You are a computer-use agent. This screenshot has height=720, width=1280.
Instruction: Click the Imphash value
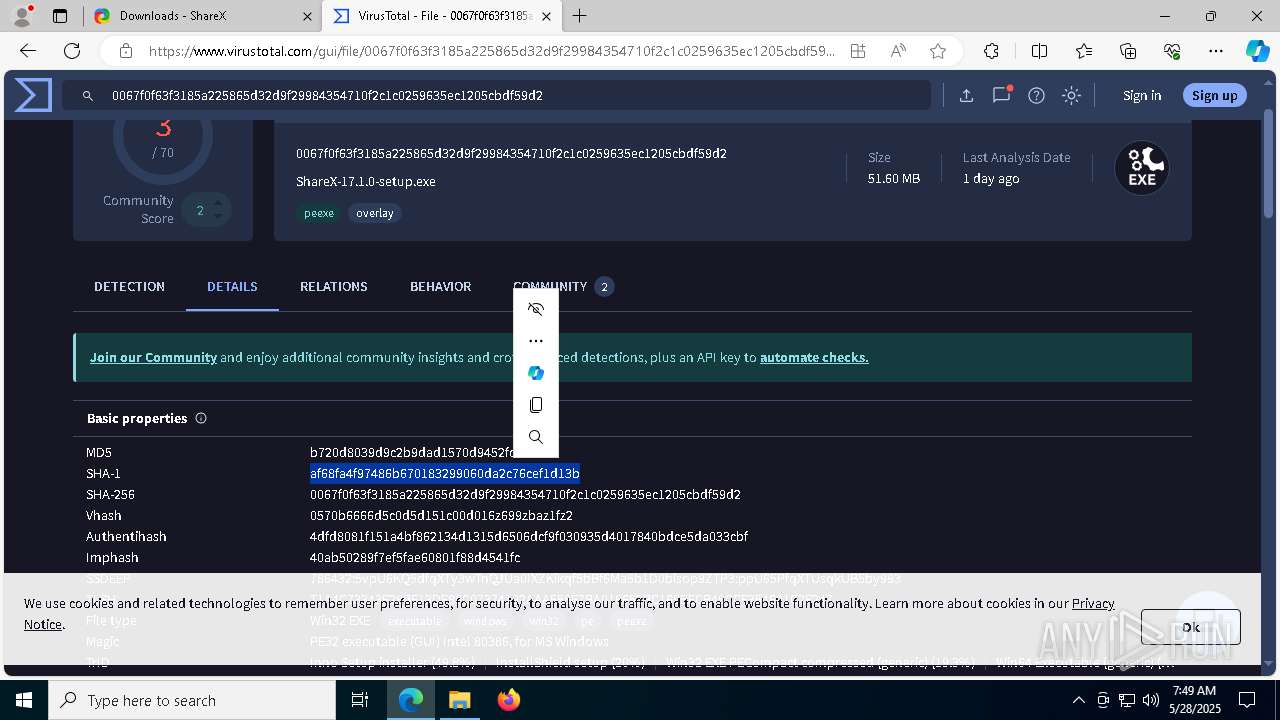(x=415, y=557)
